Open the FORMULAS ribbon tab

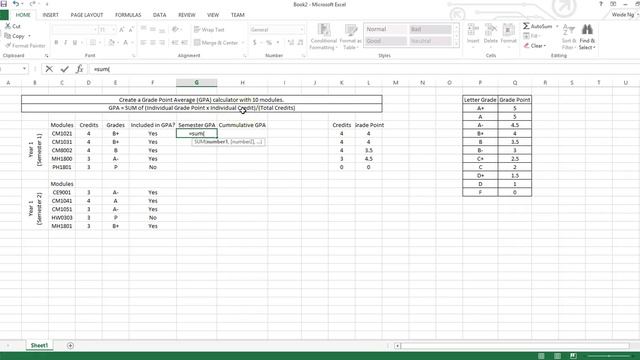[x=128, y=15]
